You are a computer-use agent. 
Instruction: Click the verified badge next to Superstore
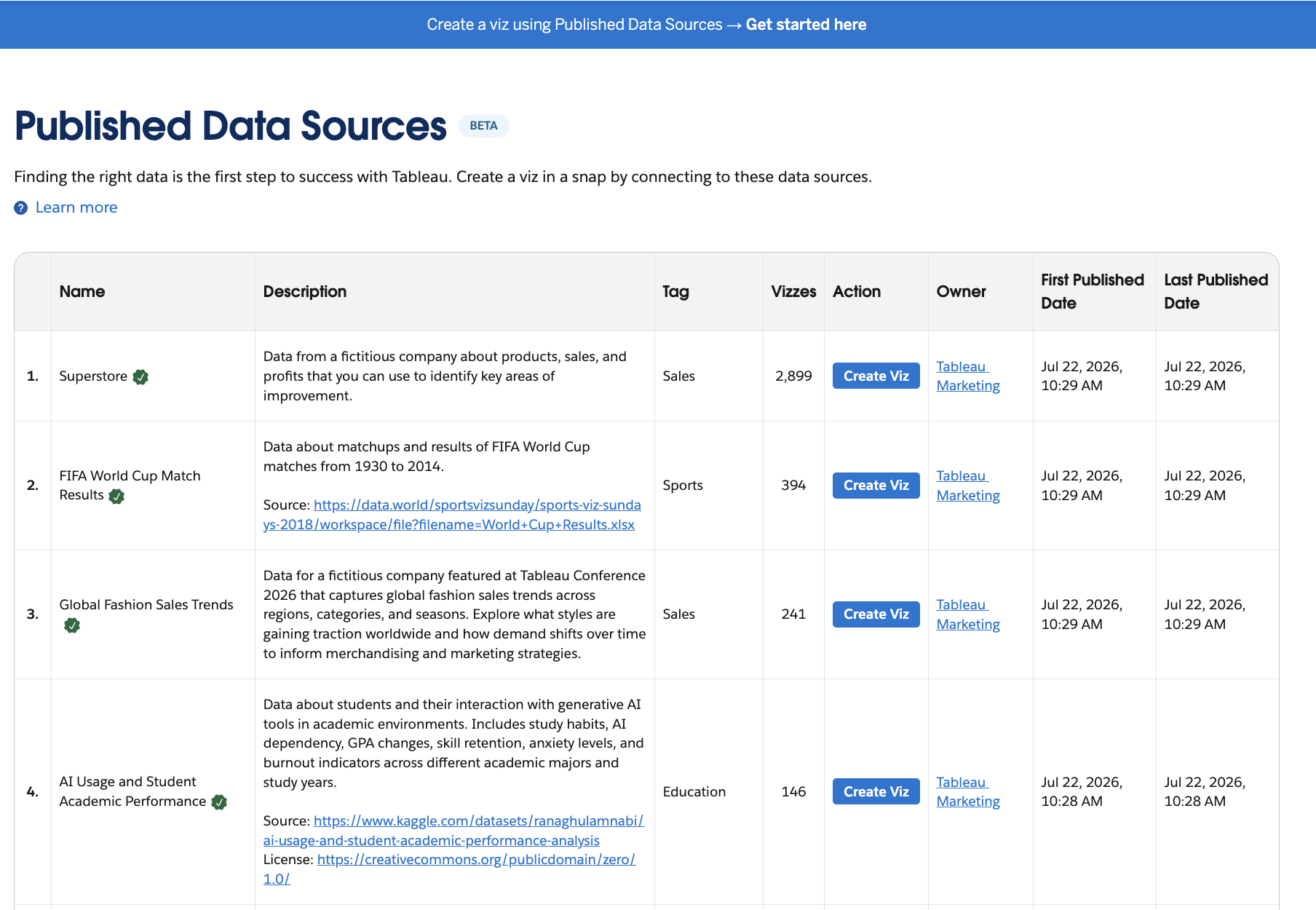point(140,376)
